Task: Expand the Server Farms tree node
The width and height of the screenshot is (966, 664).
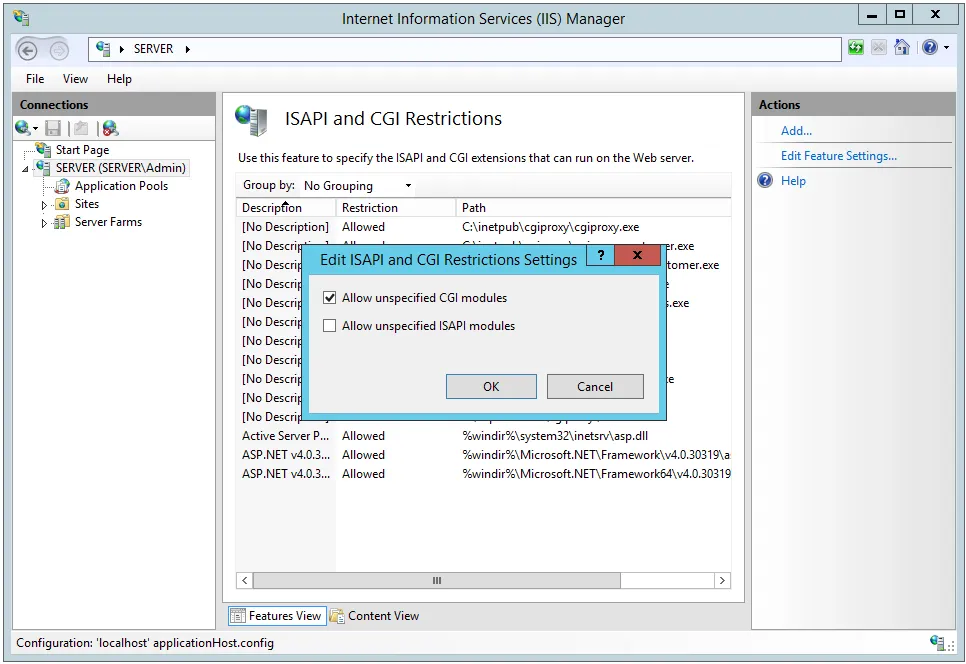Action: [x=45, y=223]
